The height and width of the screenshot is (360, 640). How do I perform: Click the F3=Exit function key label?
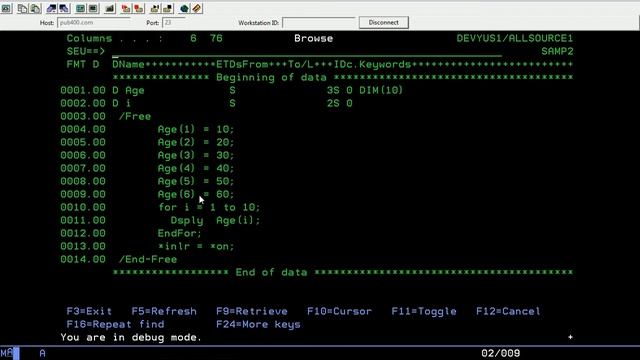(x=89, y=311)
